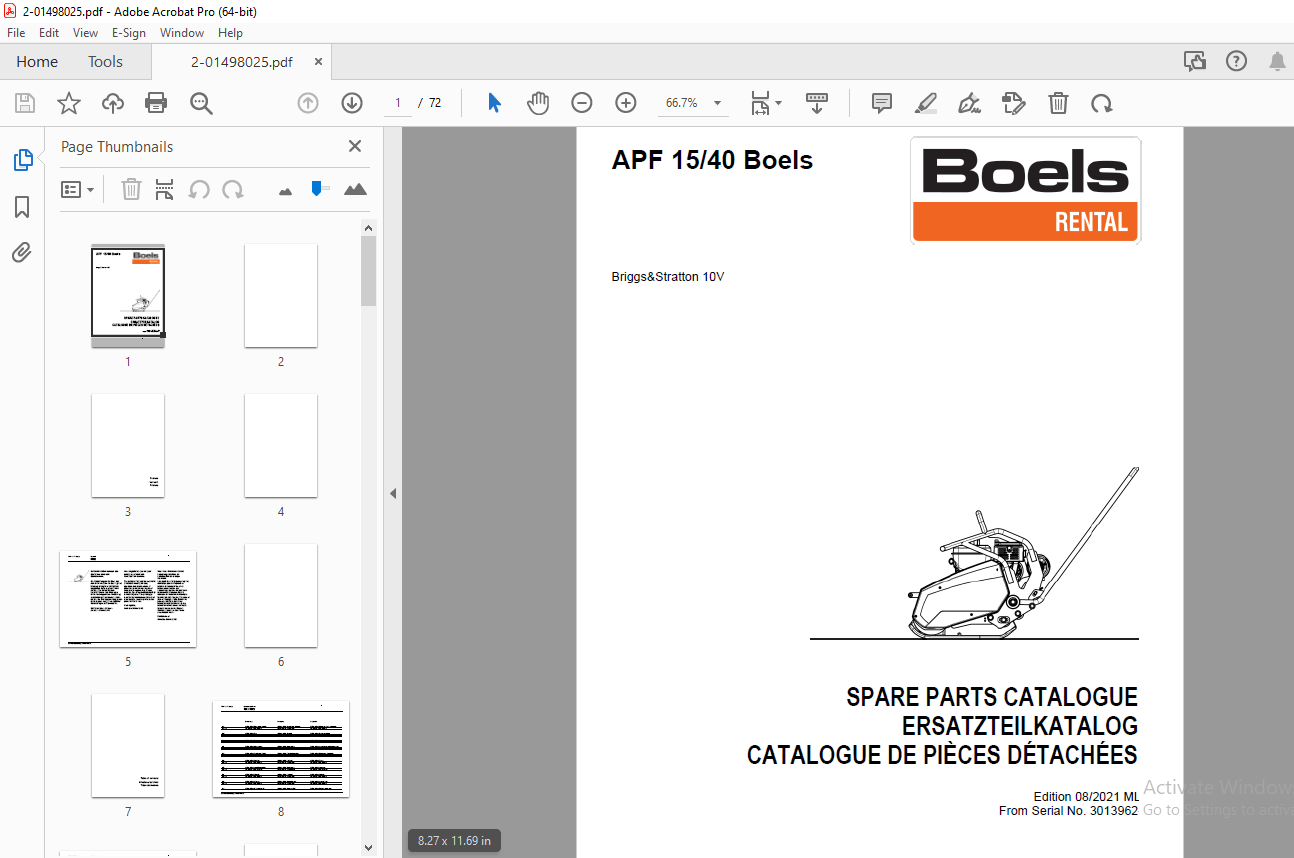This screenshot has width=1294, height=858.
Task: Close the Page Thumbnails panel
Action: pos(355,146)
